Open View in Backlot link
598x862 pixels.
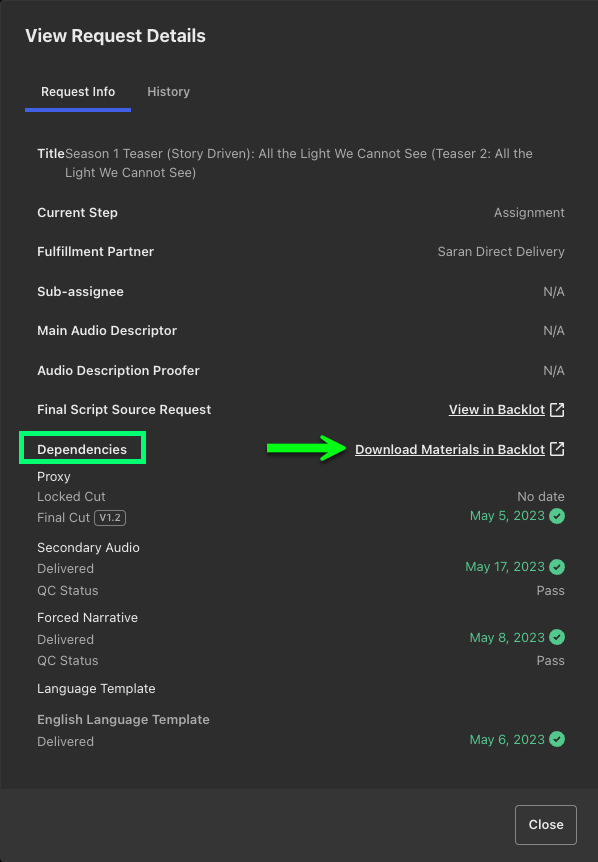coord(496,410)
